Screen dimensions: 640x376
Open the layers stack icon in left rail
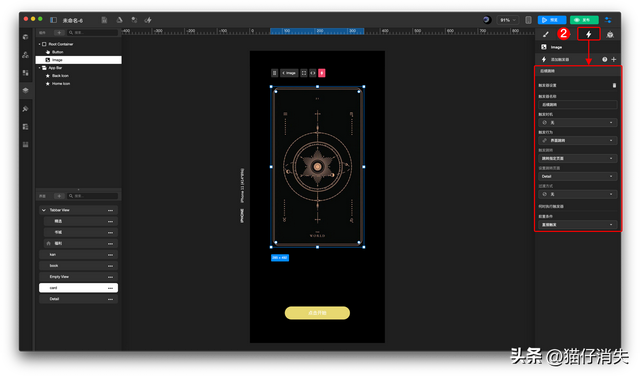pyautogui.click(x=25, y=91)
